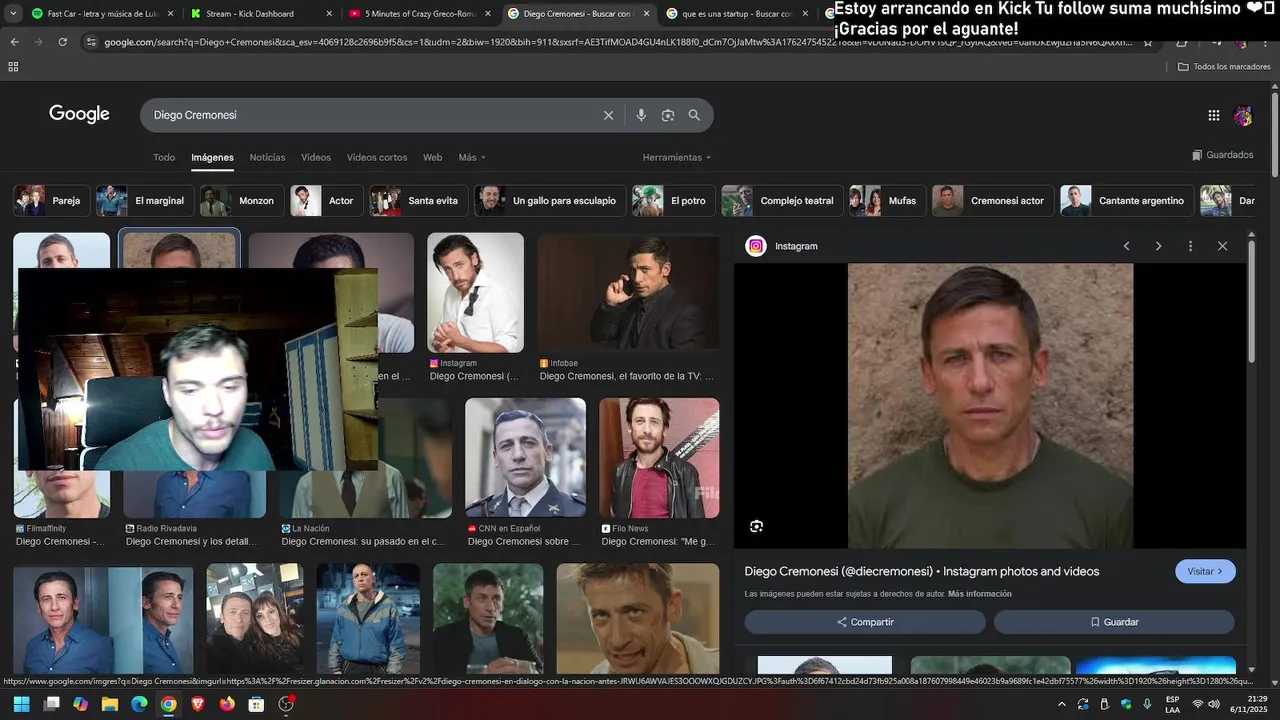Image resolution: width=1280 pixels, height=720 pixels.
Task: Show next image in preview panel
Action: (1158, 246)
